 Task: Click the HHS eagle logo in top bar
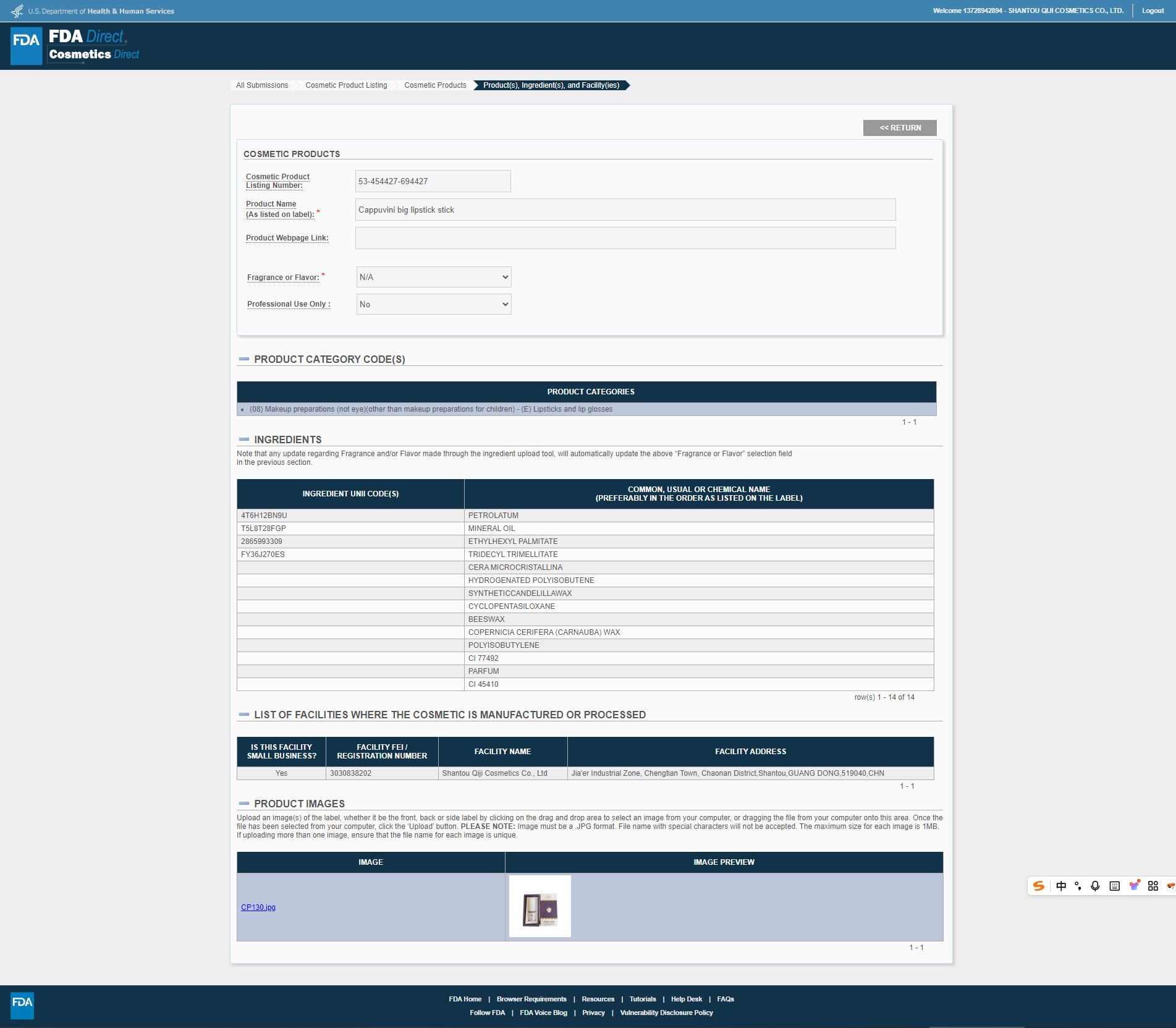click(17, 11)
